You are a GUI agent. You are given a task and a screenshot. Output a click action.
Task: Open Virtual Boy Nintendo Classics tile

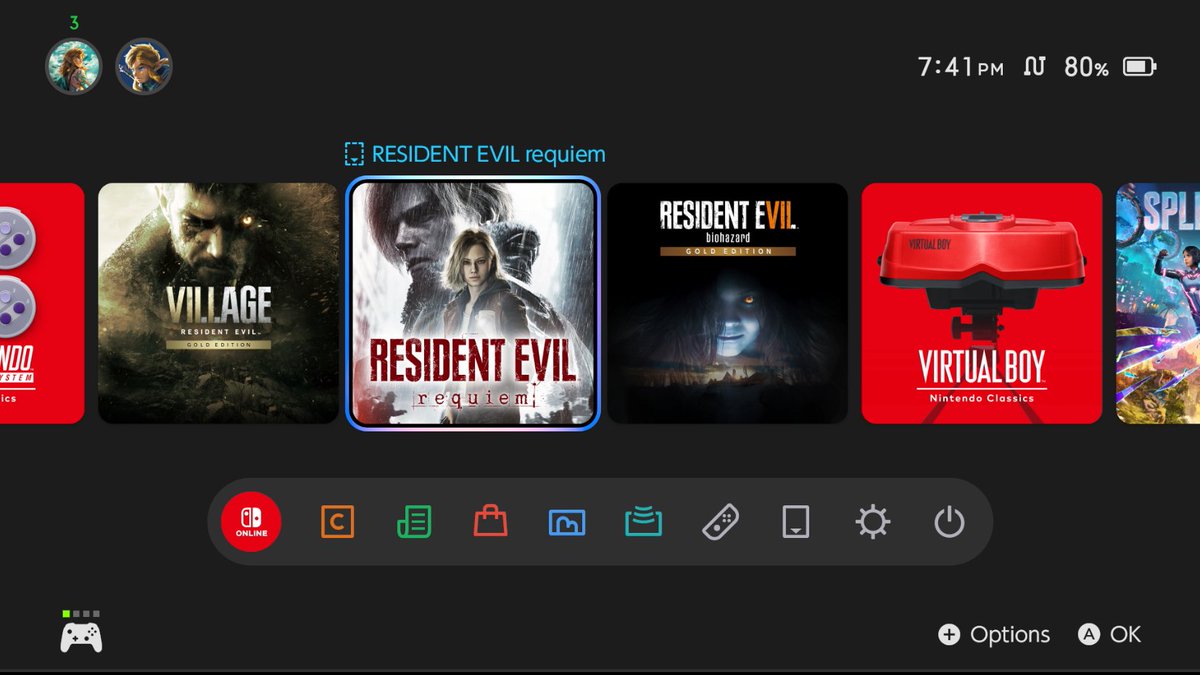pos(982,303)
